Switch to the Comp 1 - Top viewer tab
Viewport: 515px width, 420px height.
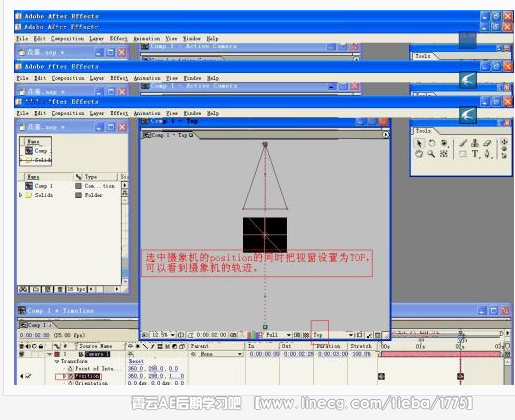coord(169,135)
